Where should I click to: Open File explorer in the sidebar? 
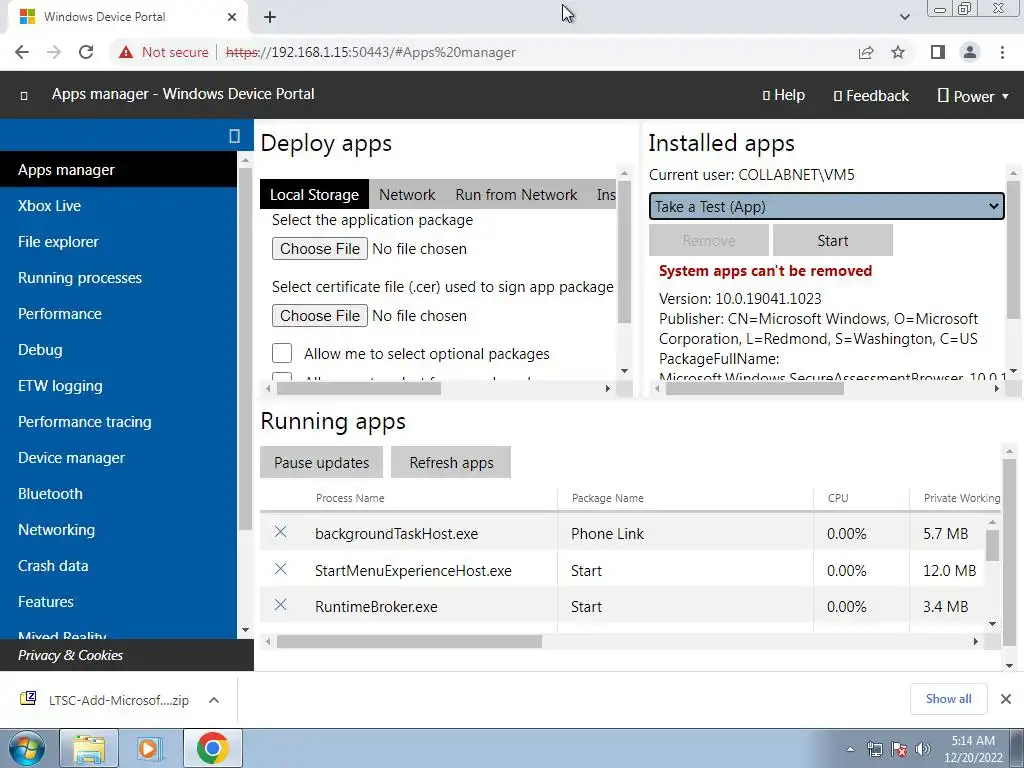118,242
